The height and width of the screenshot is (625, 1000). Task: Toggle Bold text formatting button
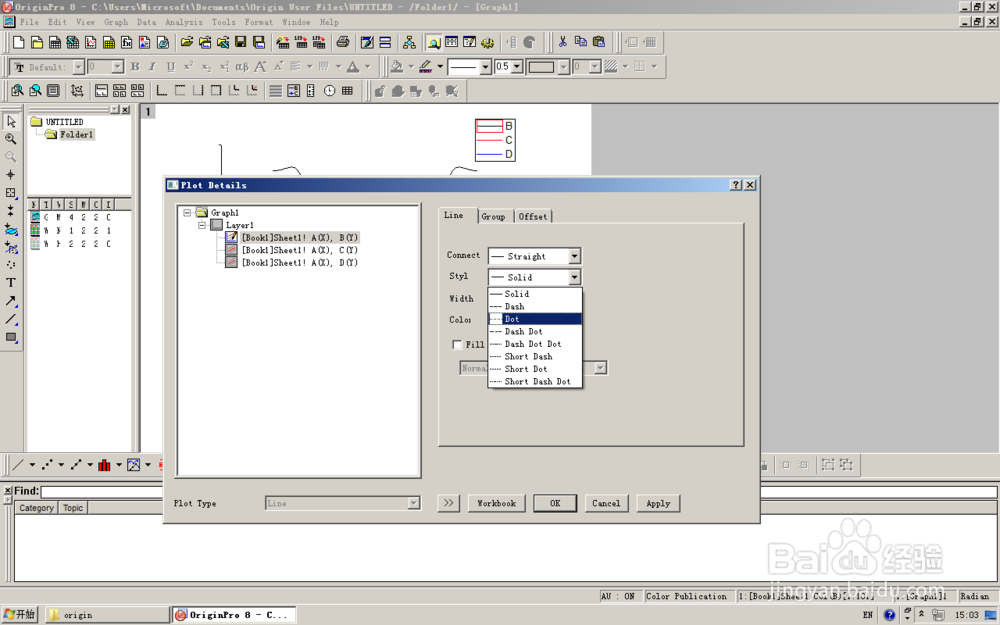[x=135, y=66]
